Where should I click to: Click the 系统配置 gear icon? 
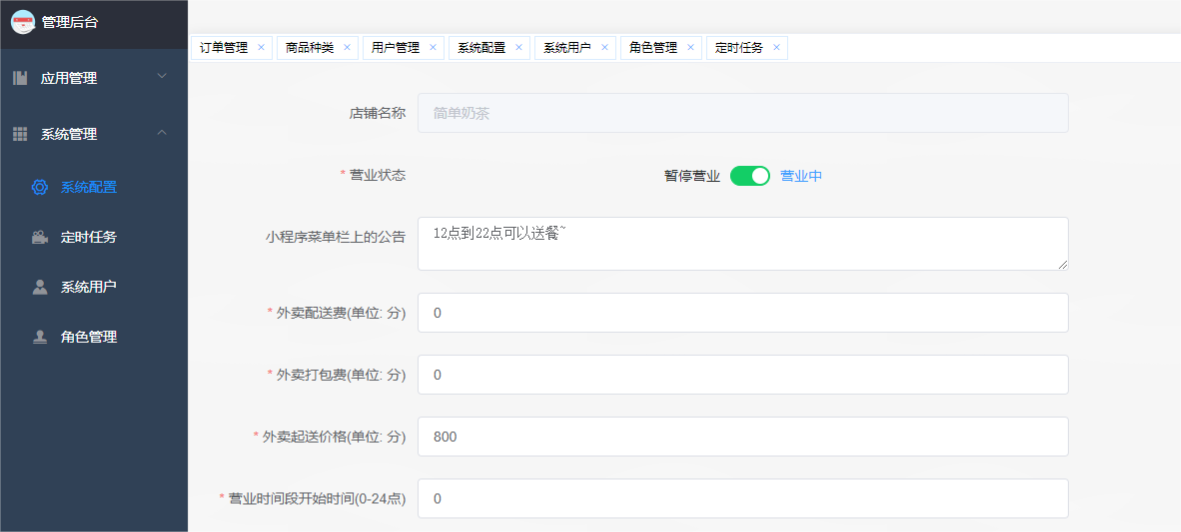pos(40,187)
